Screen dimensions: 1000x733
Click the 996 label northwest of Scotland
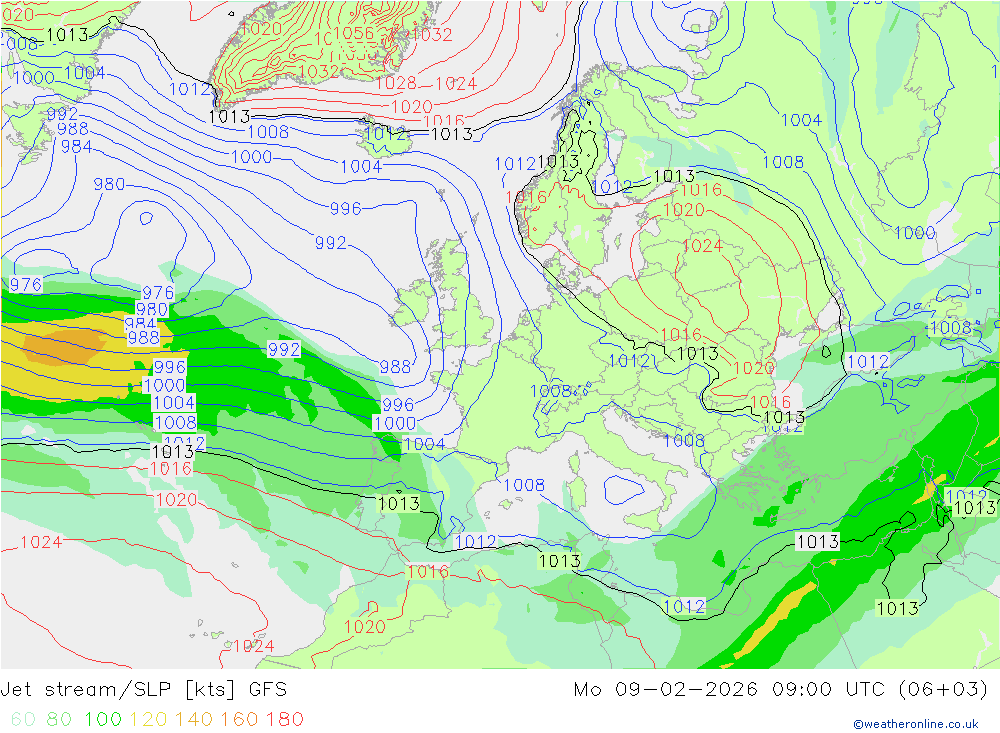tap(346, 209)
